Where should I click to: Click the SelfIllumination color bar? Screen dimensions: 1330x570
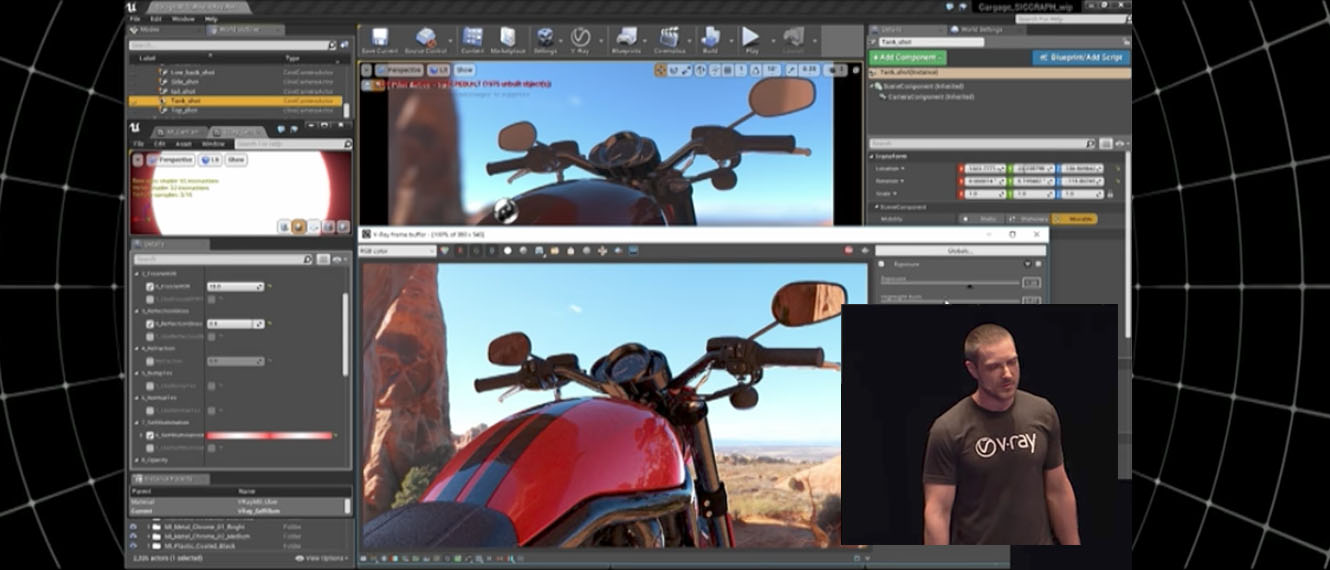pos(269,435)
